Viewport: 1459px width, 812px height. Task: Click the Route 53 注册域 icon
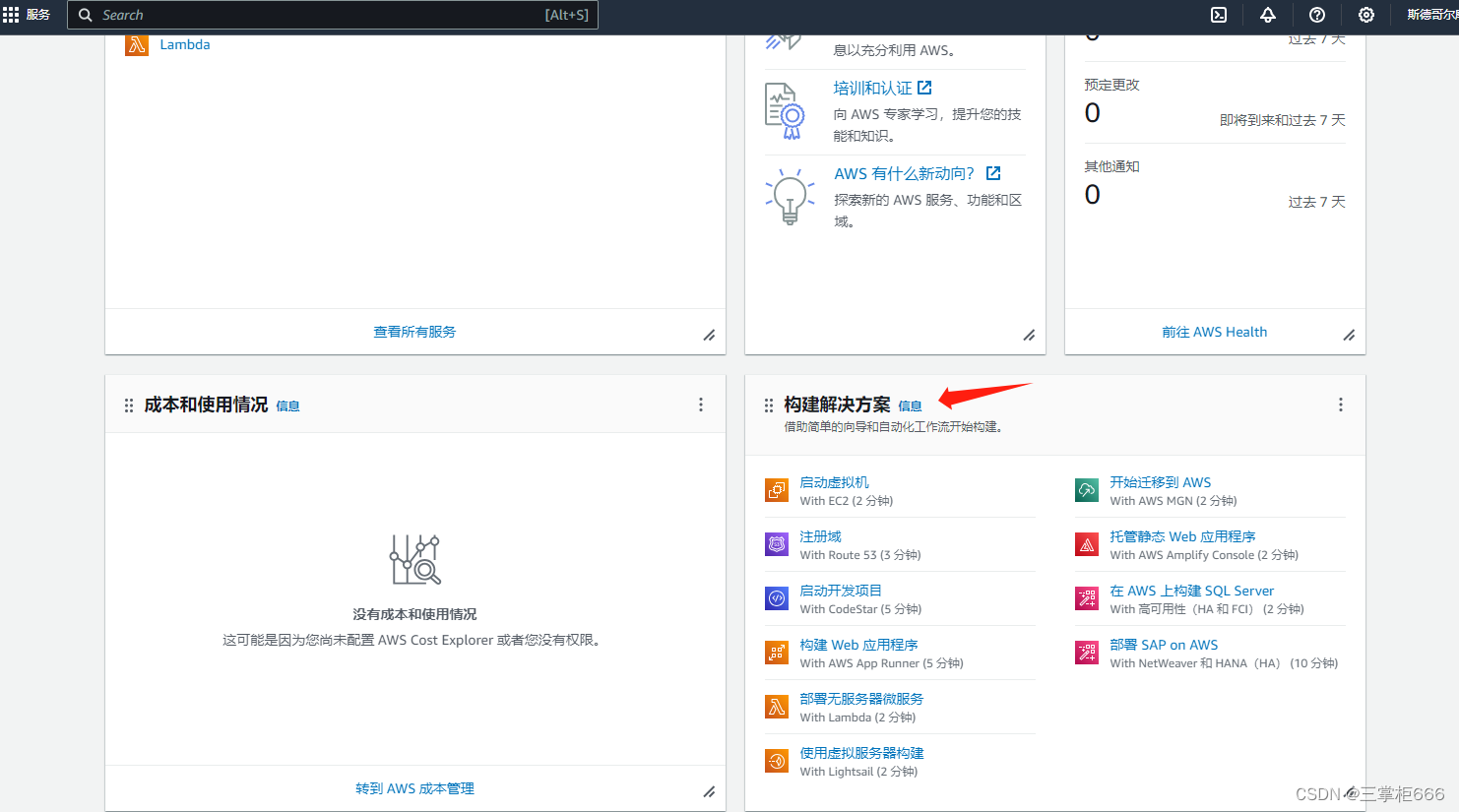[777, 544]
